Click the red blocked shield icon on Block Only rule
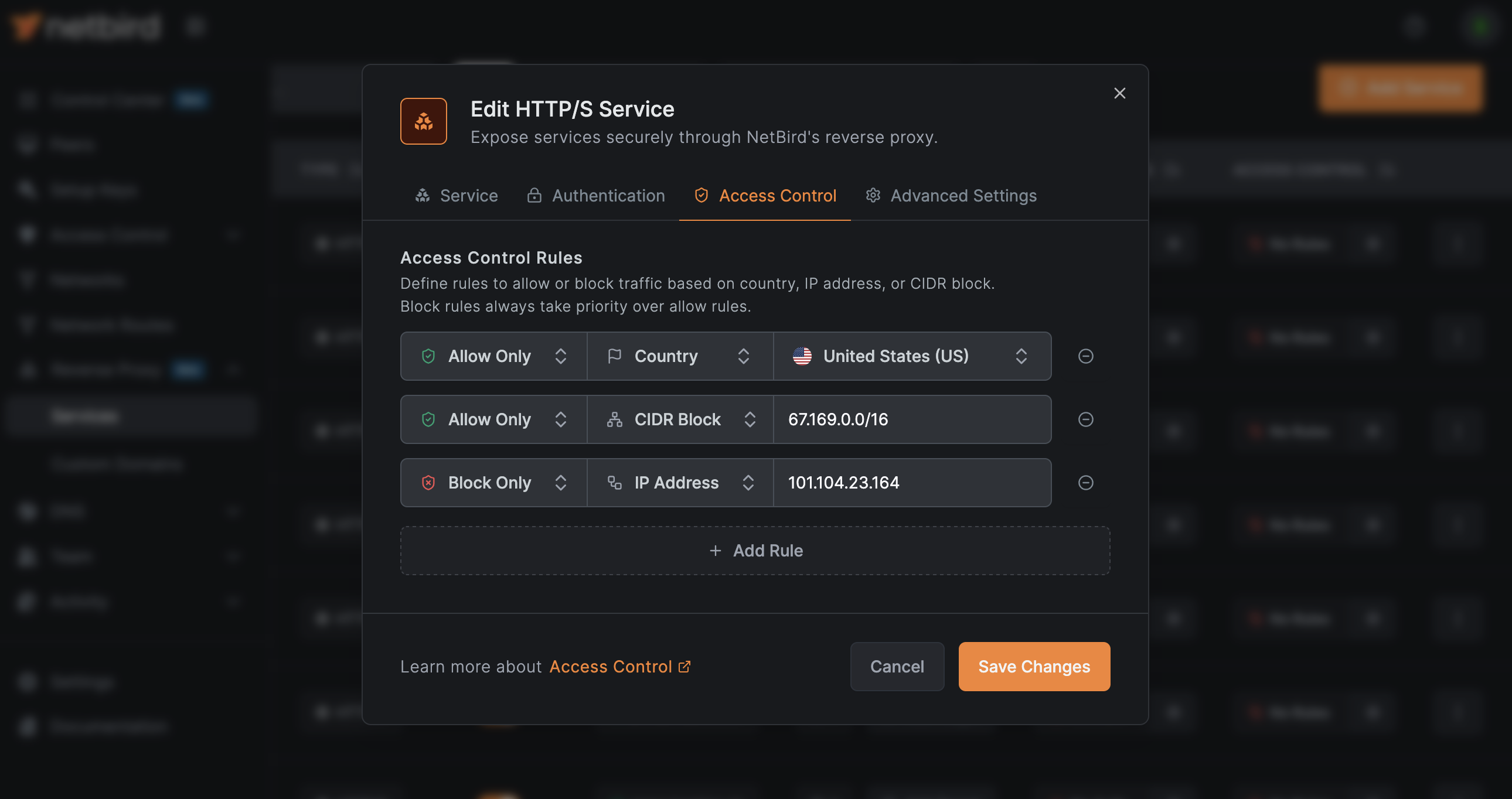The height and width of the screenshot is (799, 1512). [x=428, y=482]
